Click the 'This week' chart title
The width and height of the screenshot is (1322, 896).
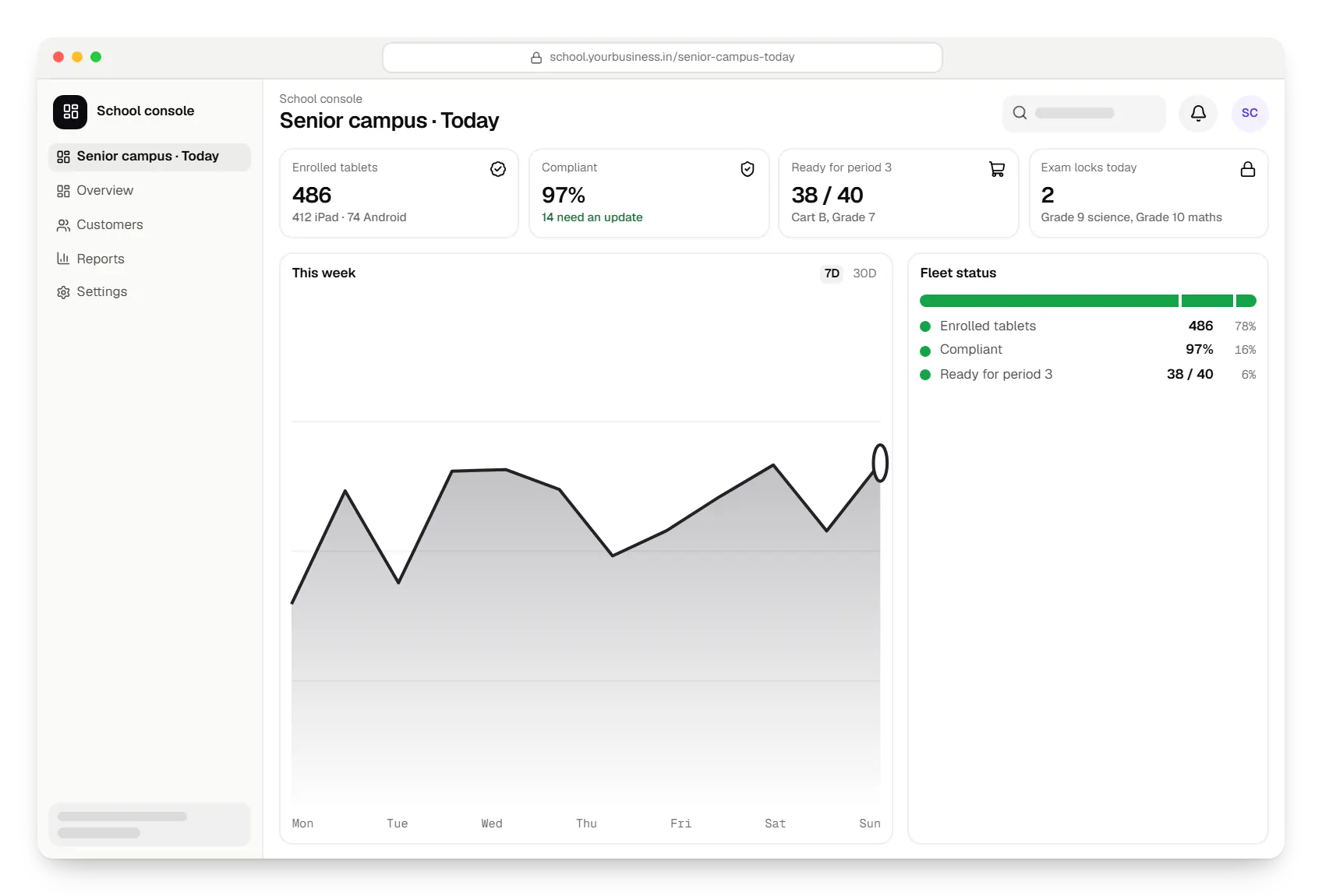pyautogui.click(x=323, y=273)
